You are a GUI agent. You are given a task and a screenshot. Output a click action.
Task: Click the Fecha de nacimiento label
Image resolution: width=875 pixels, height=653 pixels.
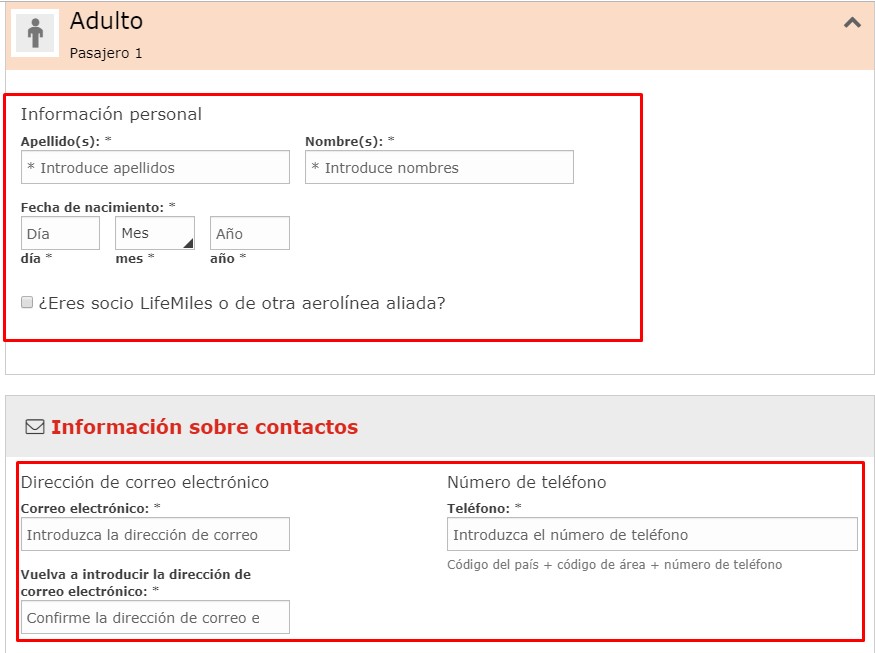92,207
